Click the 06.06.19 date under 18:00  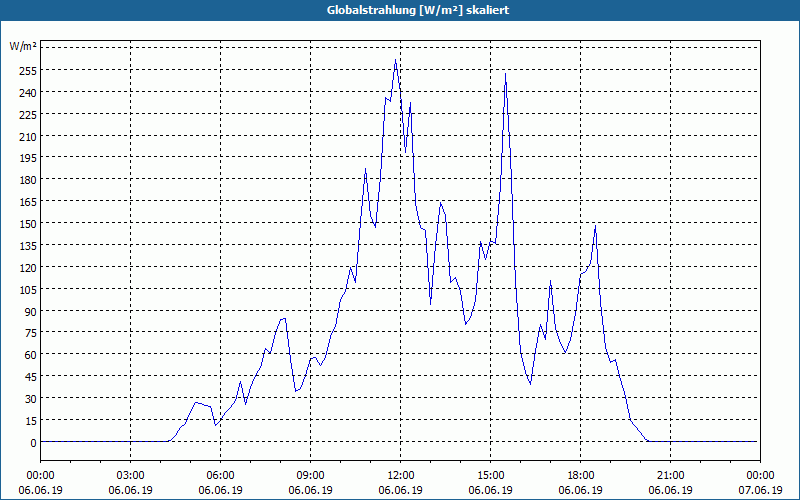(x=581, y=490)
